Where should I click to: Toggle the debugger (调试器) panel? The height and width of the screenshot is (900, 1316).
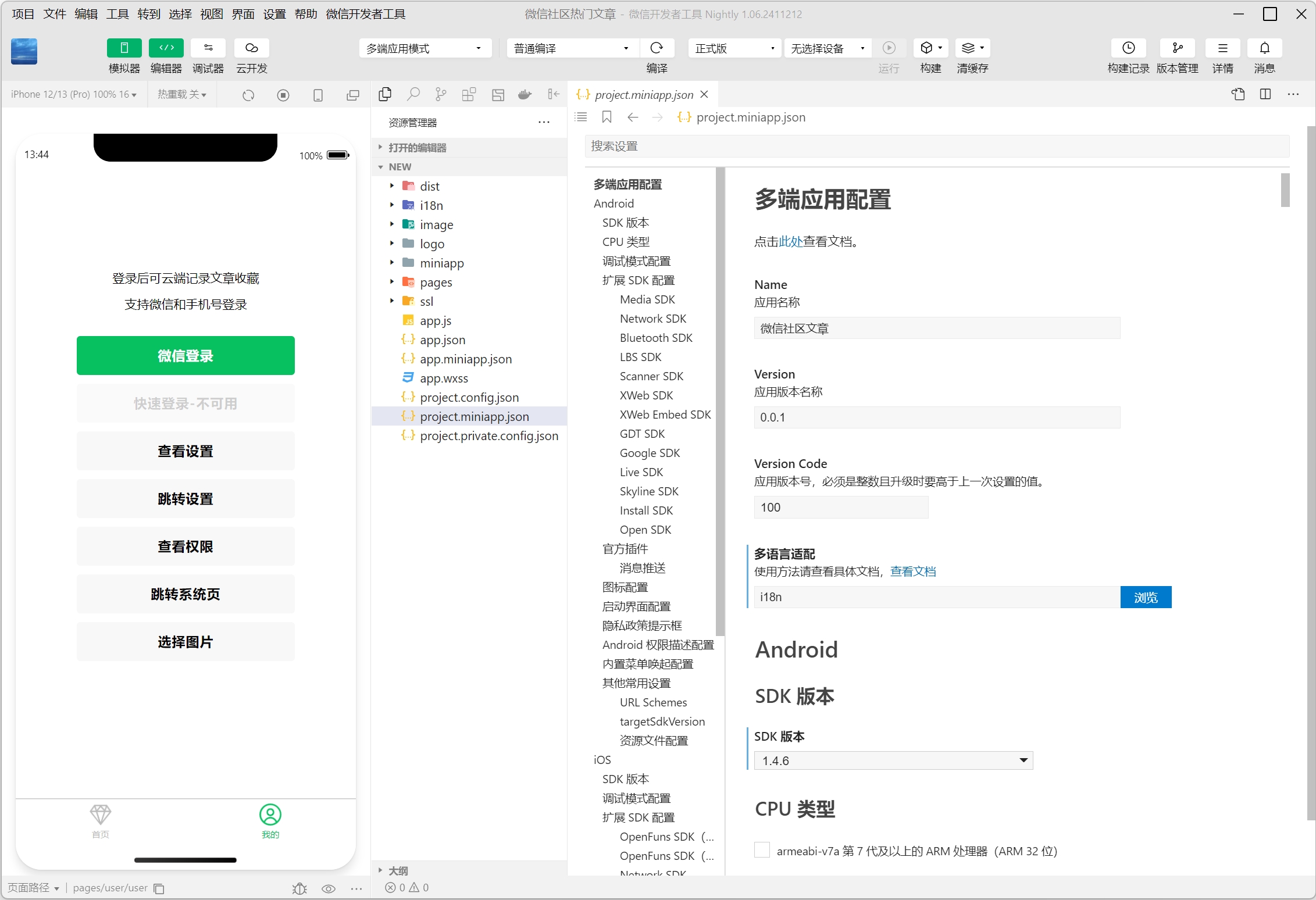coord(208,48)
